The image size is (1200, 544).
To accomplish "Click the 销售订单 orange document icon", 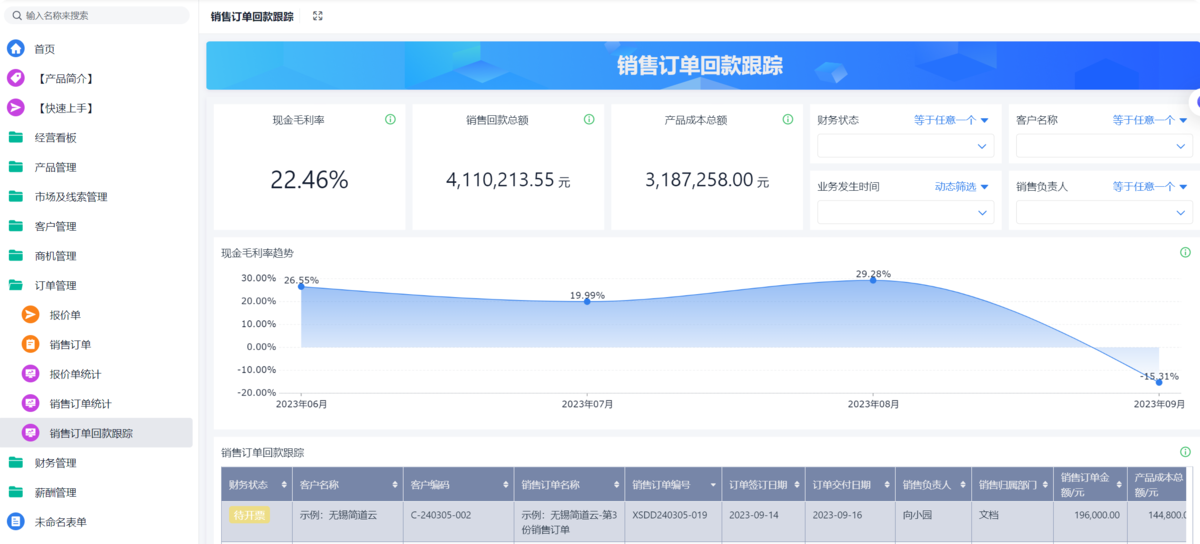I will [31, 345].
